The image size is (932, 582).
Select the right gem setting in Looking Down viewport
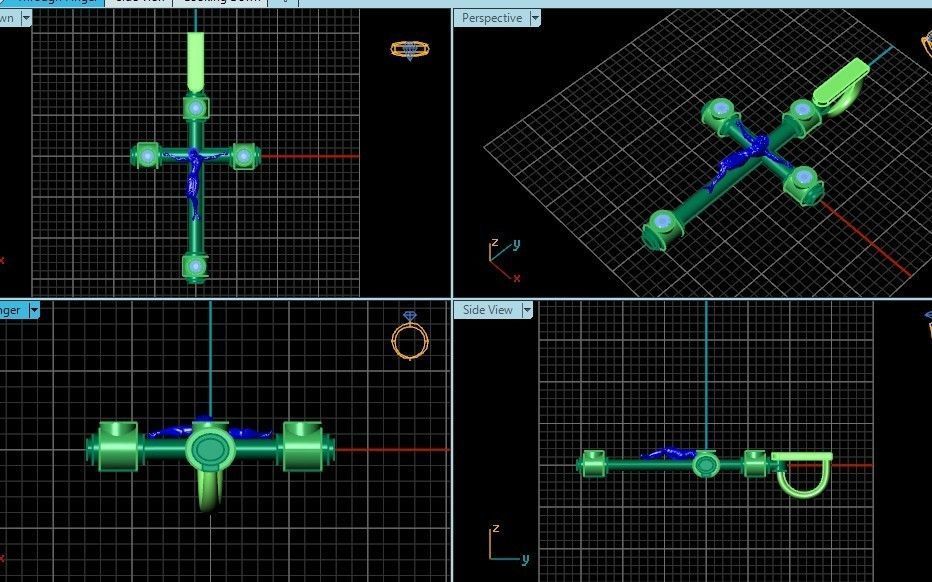pyautogui.click(x=244, y=156)
